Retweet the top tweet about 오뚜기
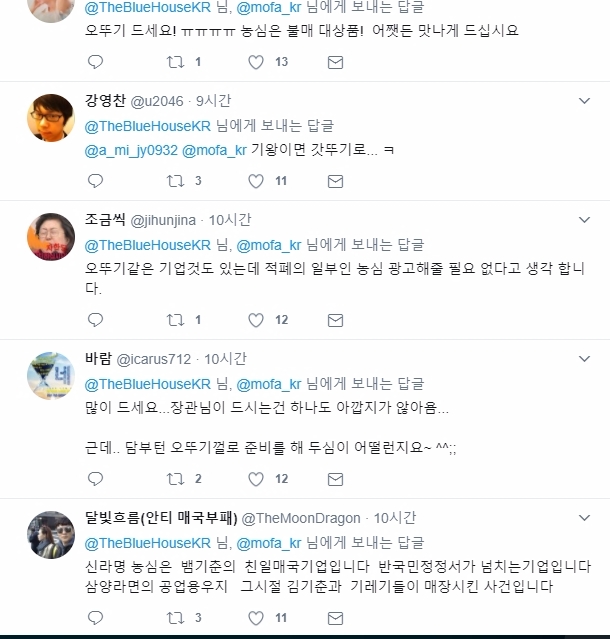Image resolution: width=610 pixels, height=639 pixels. coord(175,62)
